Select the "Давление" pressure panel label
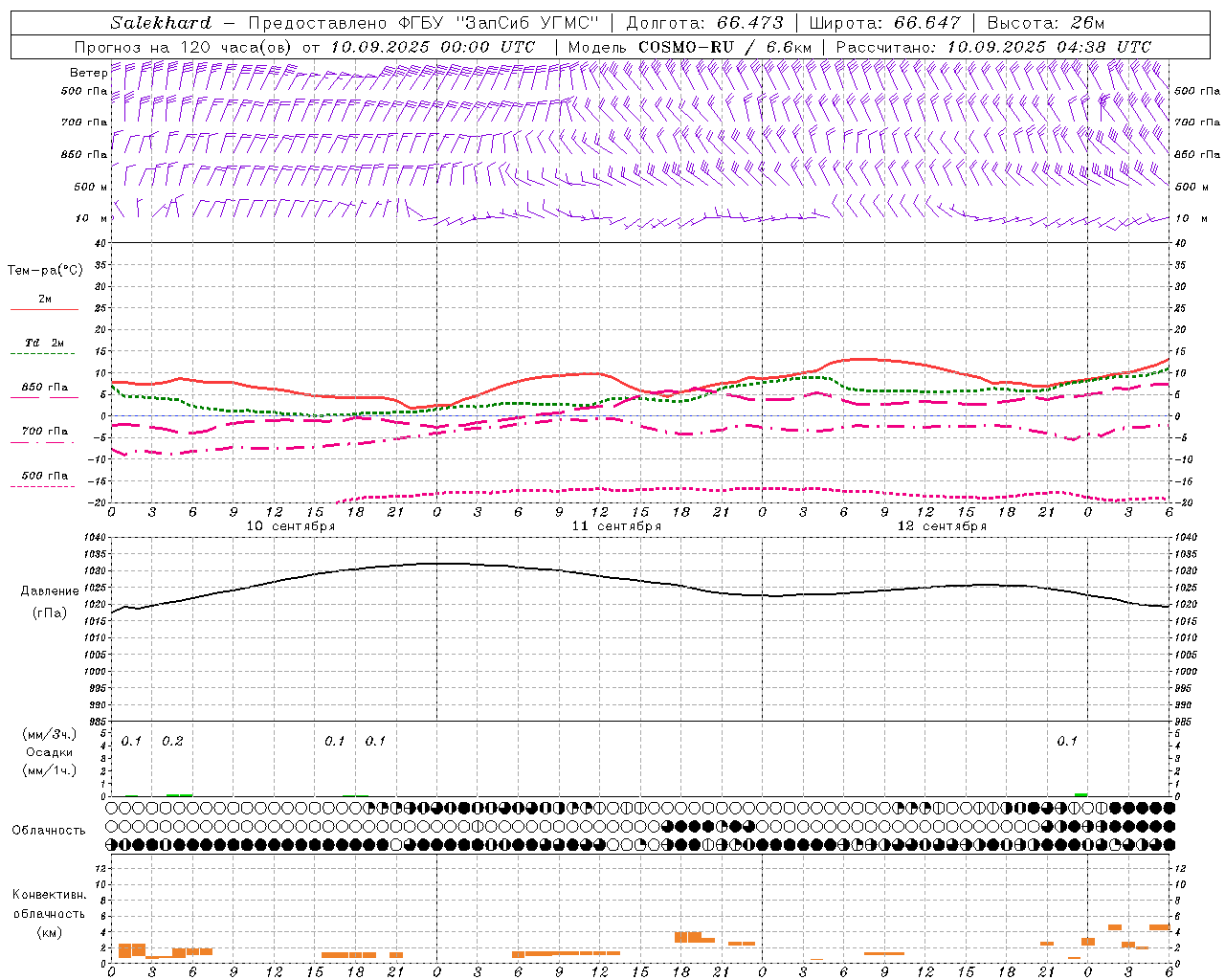This screenshot has height=980, width=1225. click(x=50, y=591)
